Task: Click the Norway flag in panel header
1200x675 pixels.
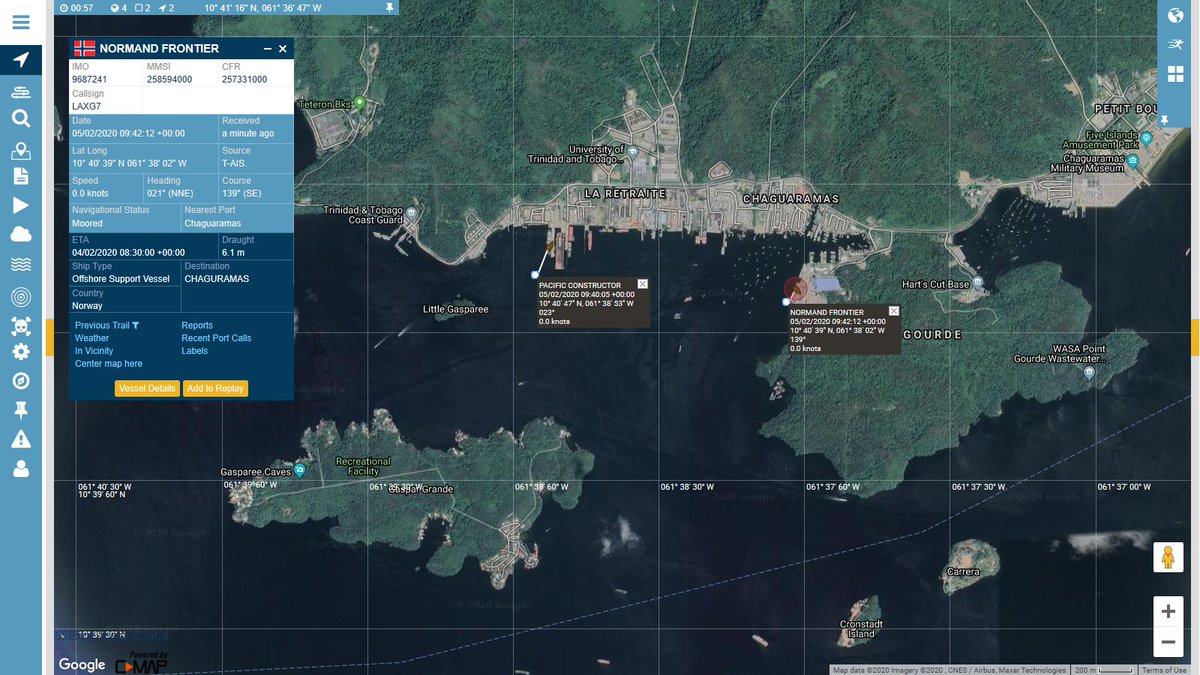Action: point(85,48)
